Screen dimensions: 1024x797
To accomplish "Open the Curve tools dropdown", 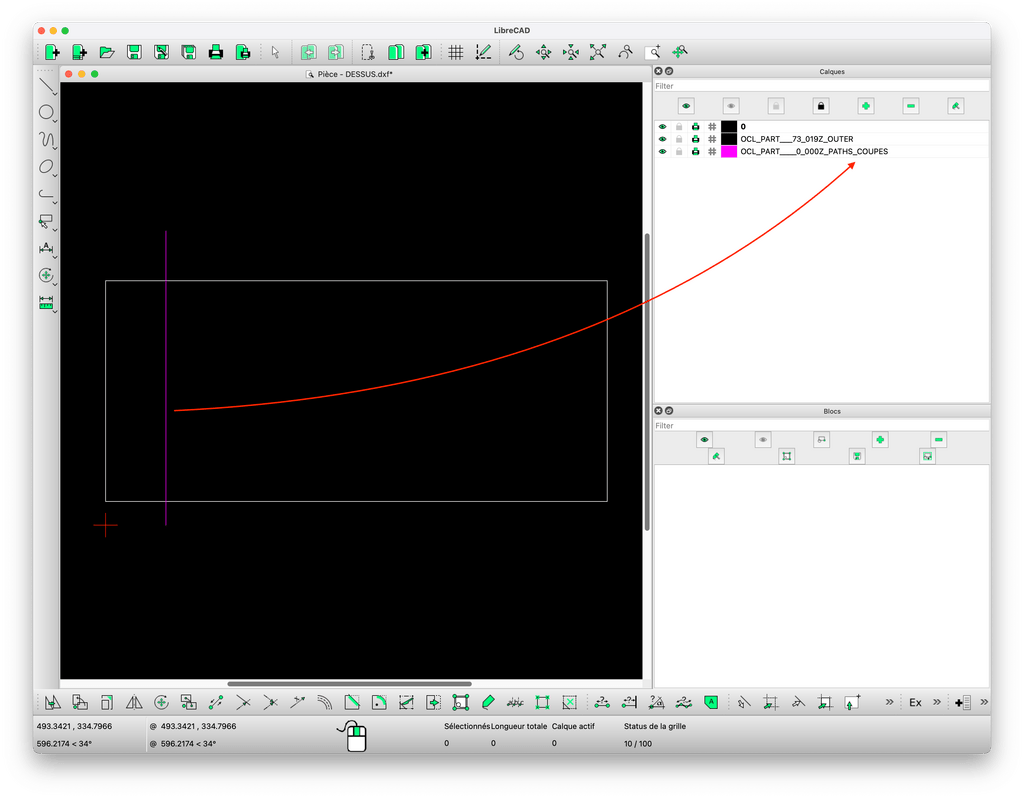I will coord(47,140).
